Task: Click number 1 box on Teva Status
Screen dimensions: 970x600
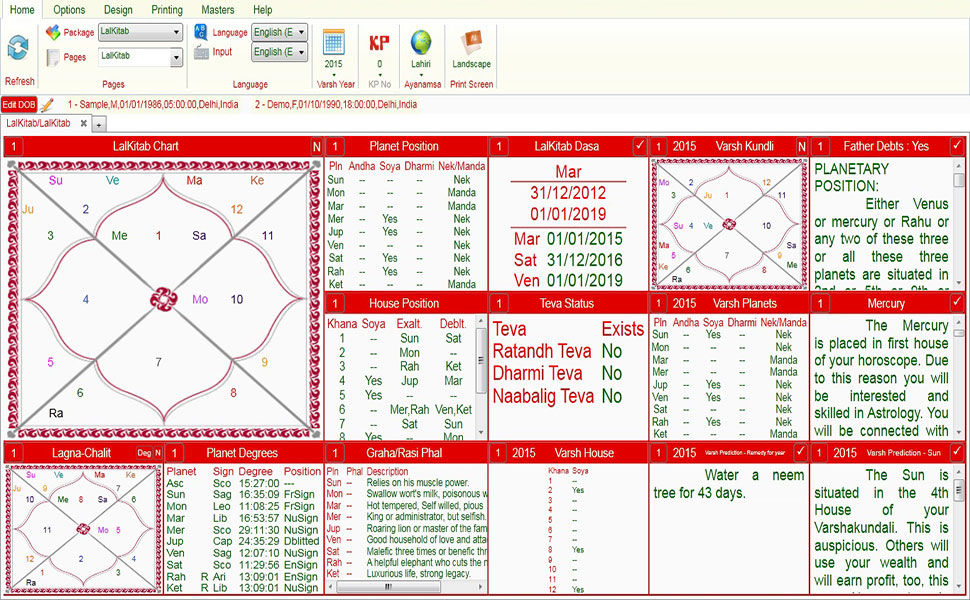Action: (499, 304)
